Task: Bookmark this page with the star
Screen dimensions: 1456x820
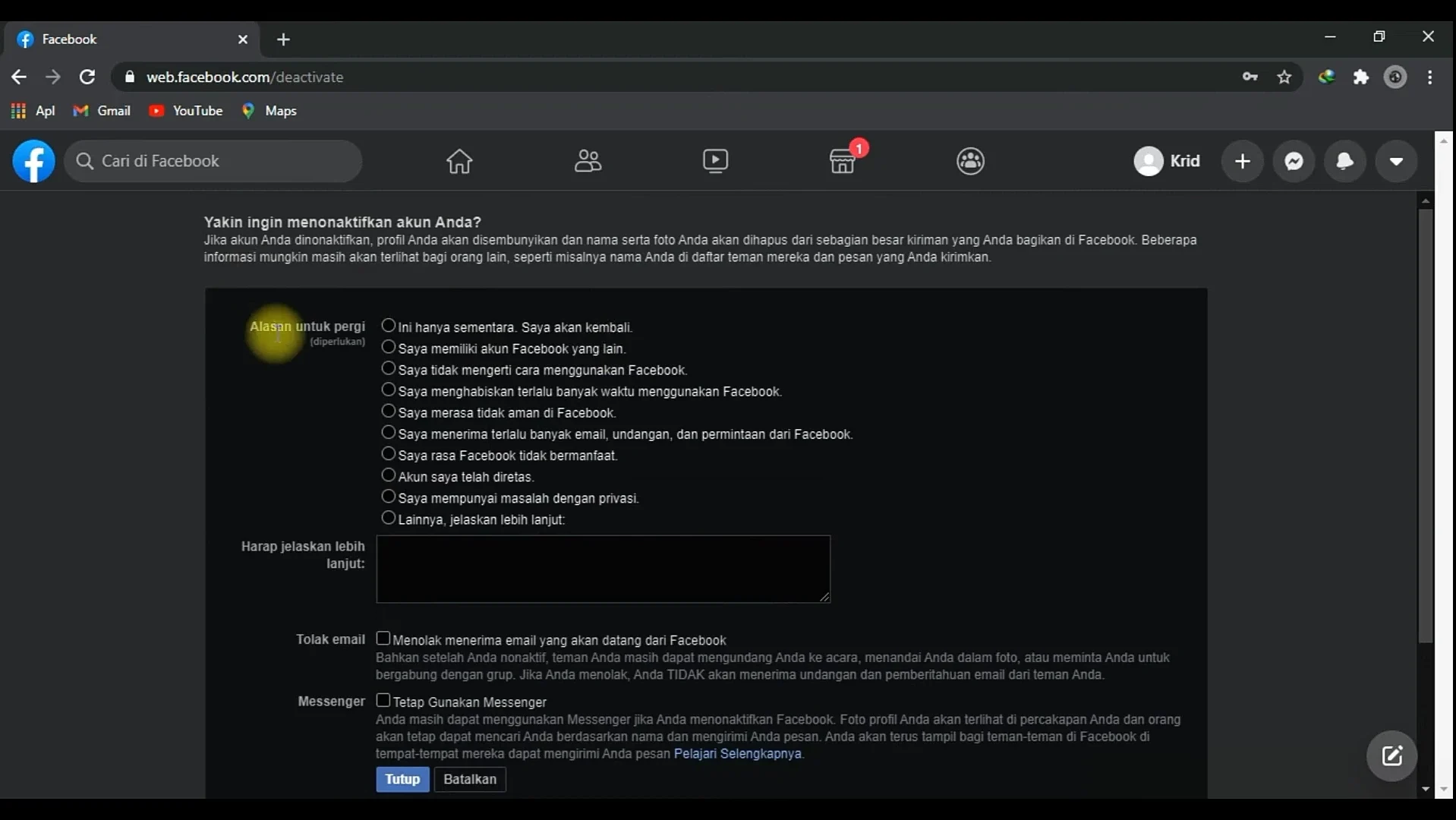Action: [1284, 77]
